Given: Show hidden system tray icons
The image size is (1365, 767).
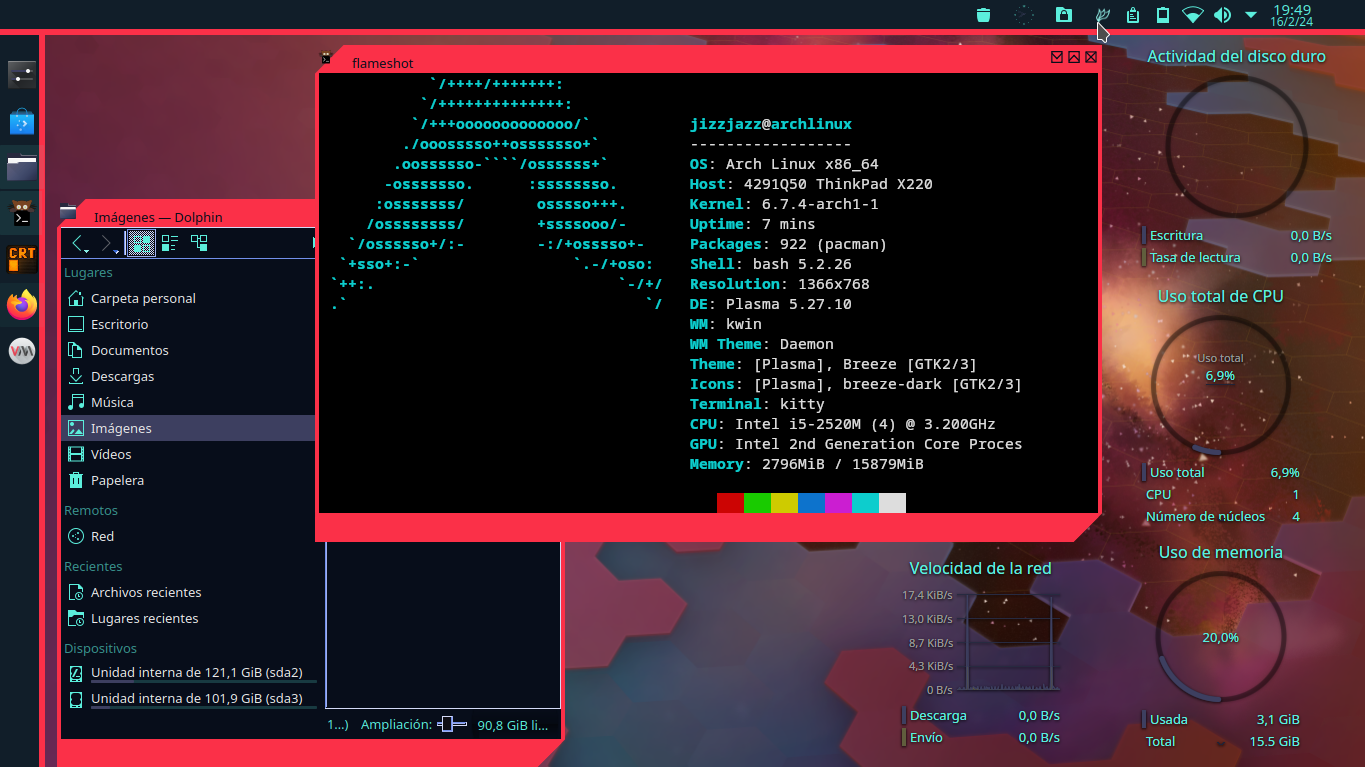Looking at the screenshot, I should (x=1251, y=14).
